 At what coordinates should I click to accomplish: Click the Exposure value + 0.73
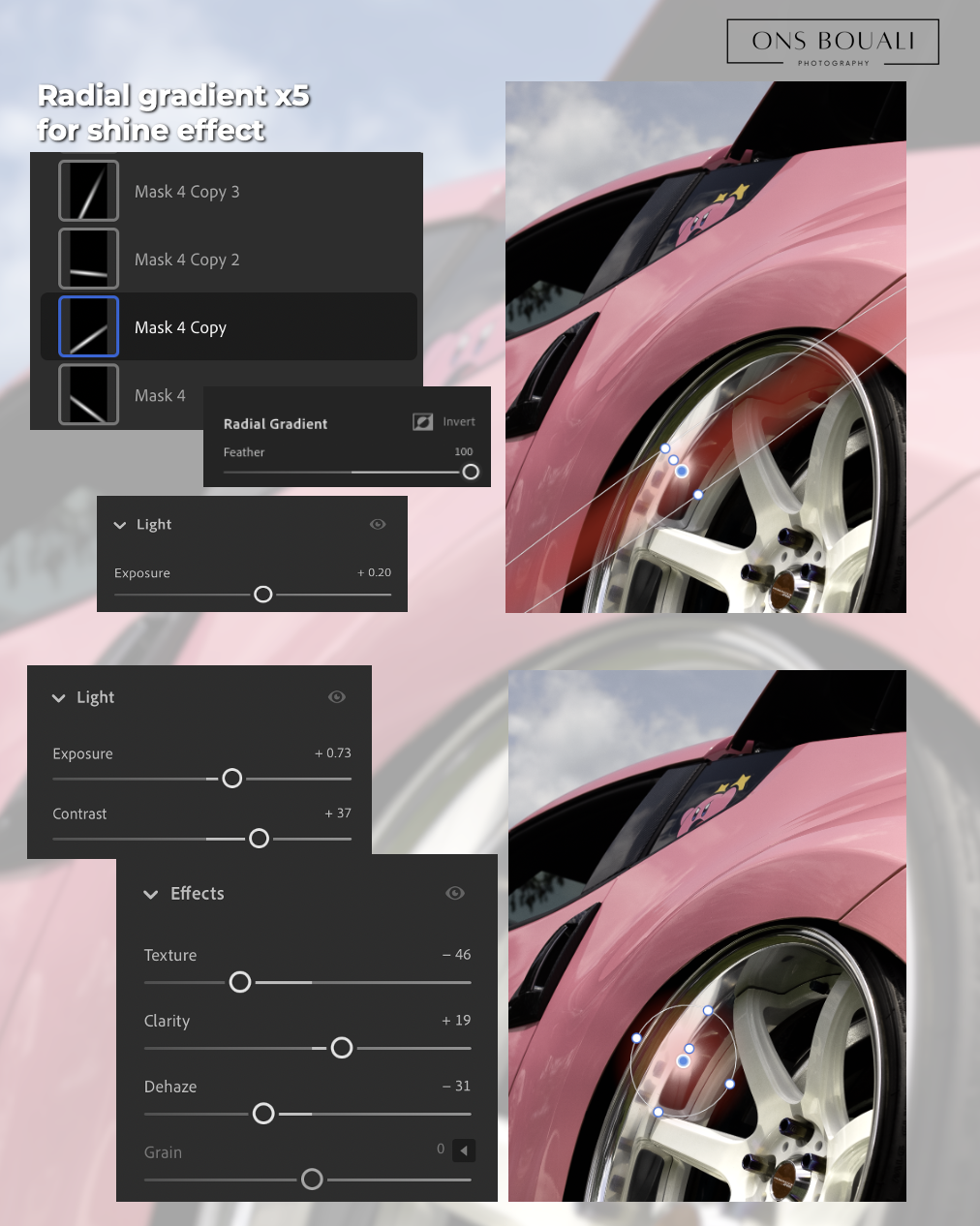[x=333, y=752]
